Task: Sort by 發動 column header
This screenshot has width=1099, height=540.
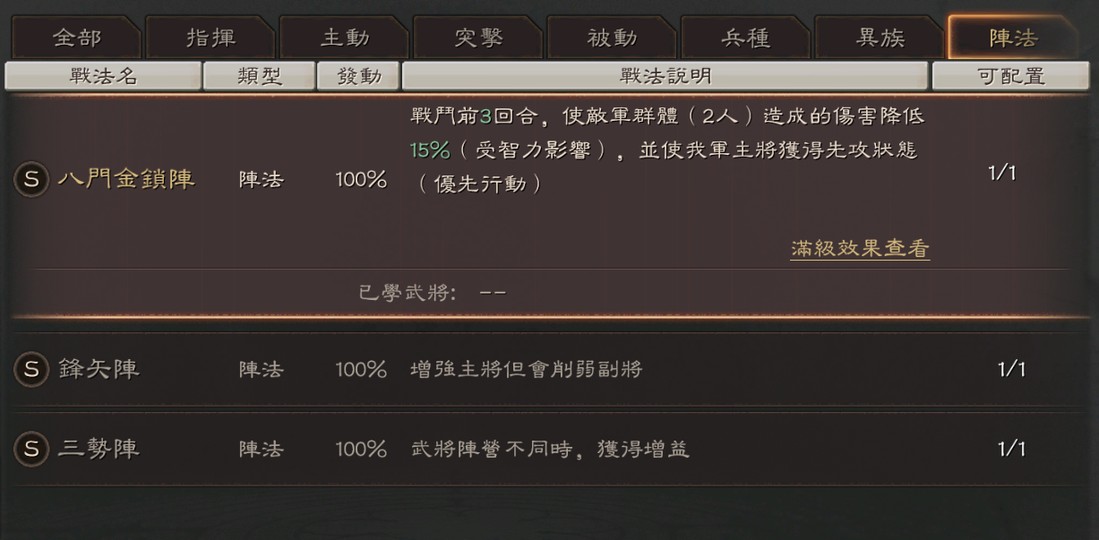Action: pos(359,76)
